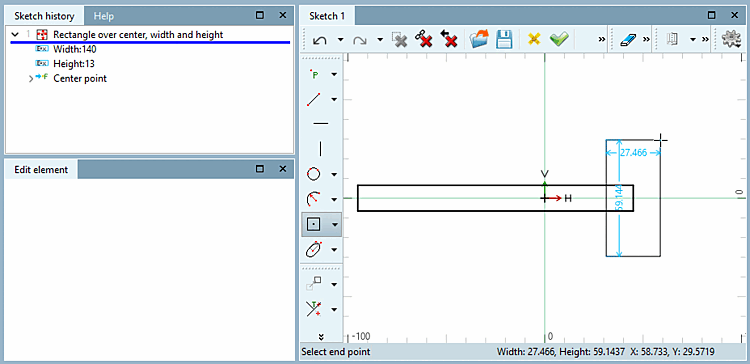Expand the vertical toolbar overflow chevron
The height and width of the screenshot is (364, 750).
(x=321, y=336)
